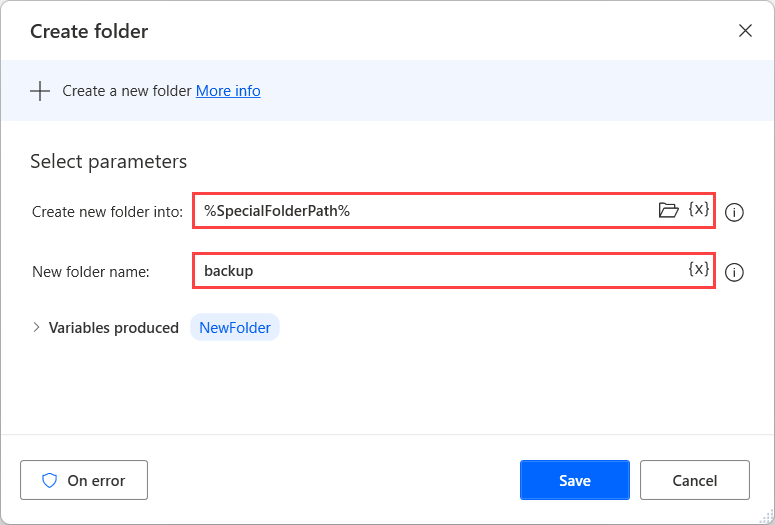Grab the dialog resize grip corner
This screenshot has width=775, height=525.
point(767,517)
